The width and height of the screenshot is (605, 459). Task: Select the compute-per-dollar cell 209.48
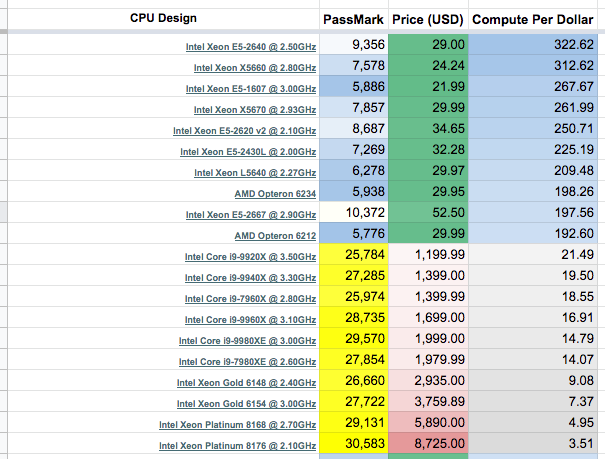(x=533, y=170)
